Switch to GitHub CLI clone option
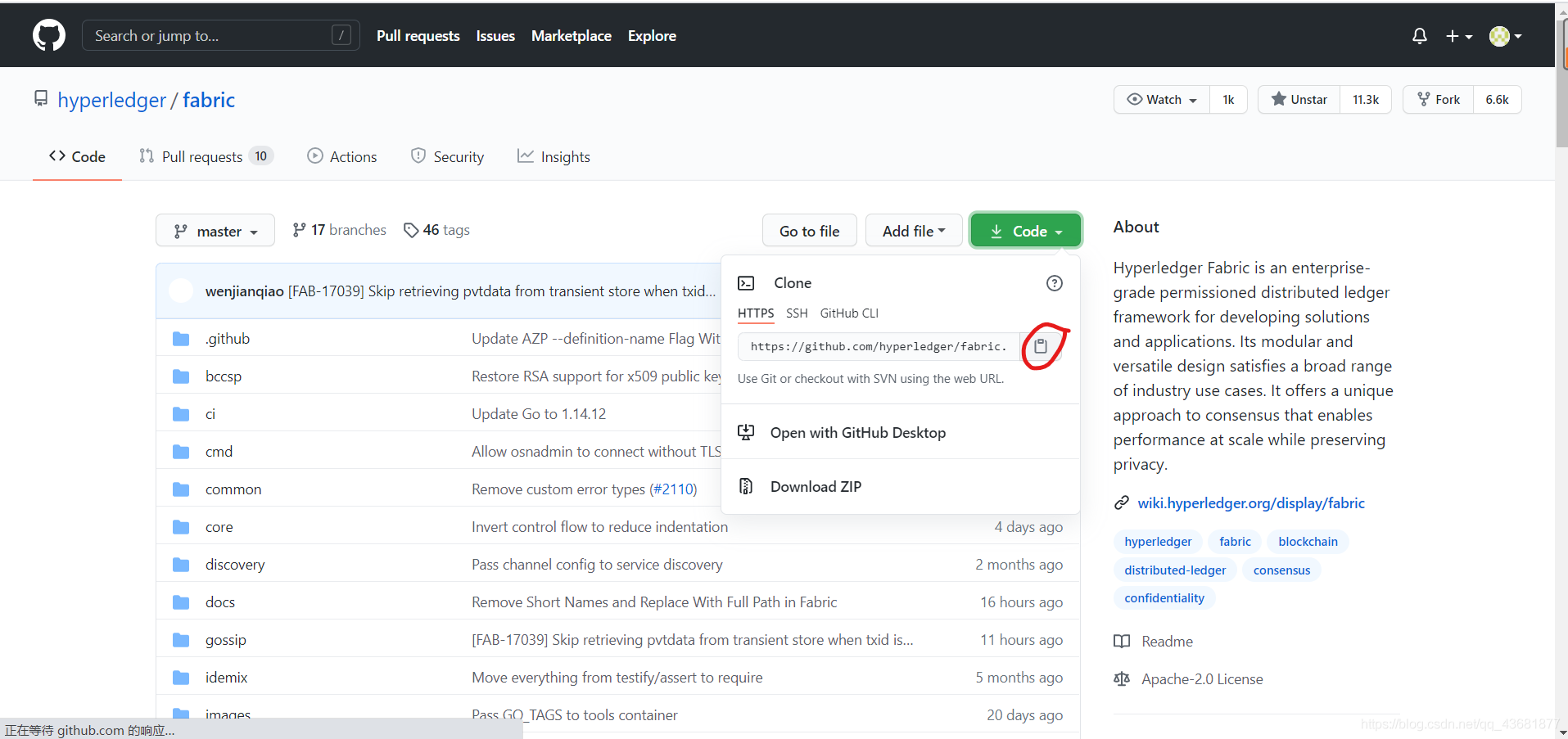 pos(849,313)
